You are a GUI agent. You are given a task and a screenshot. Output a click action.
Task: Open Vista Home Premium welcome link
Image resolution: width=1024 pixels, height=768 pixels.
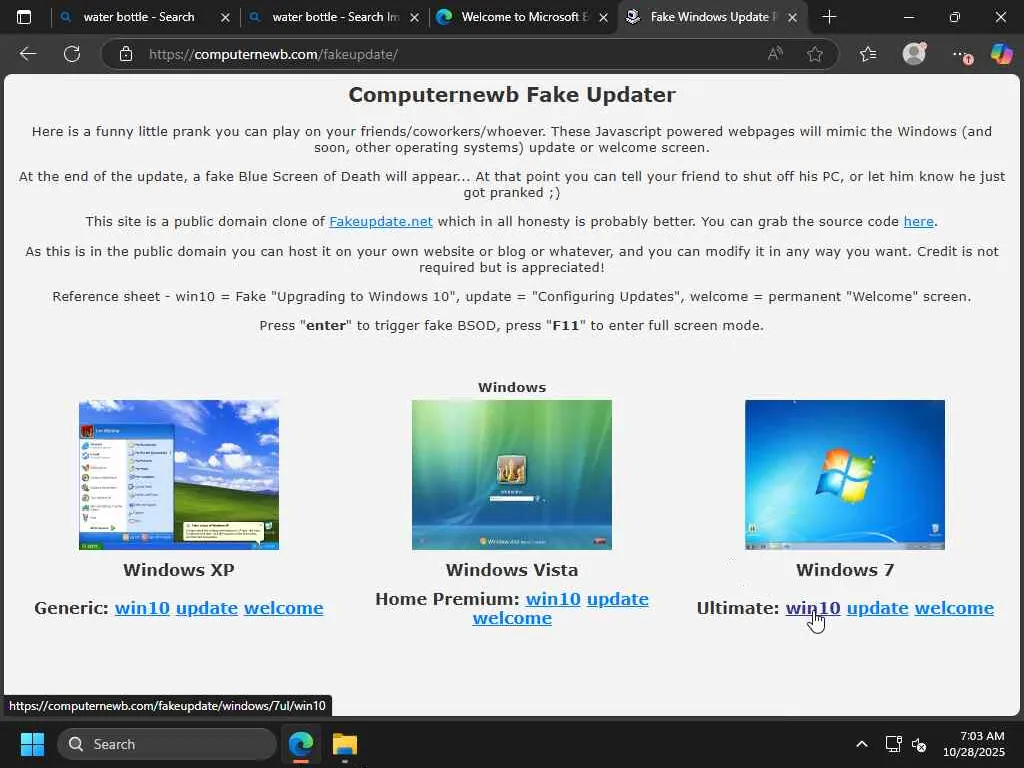(512, 618)
